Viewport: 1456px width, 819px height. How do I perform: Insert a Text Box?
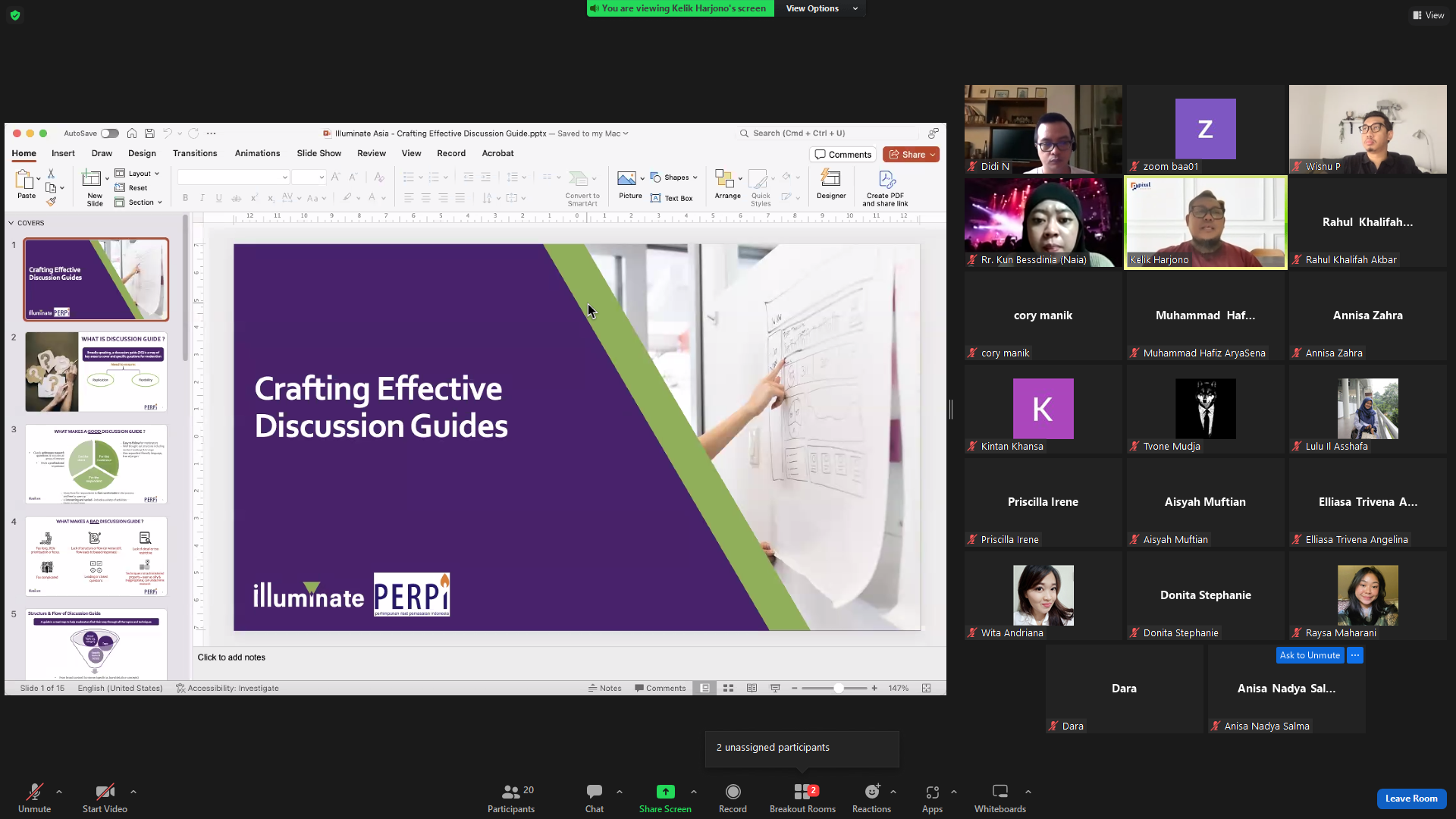pos(672,199)
